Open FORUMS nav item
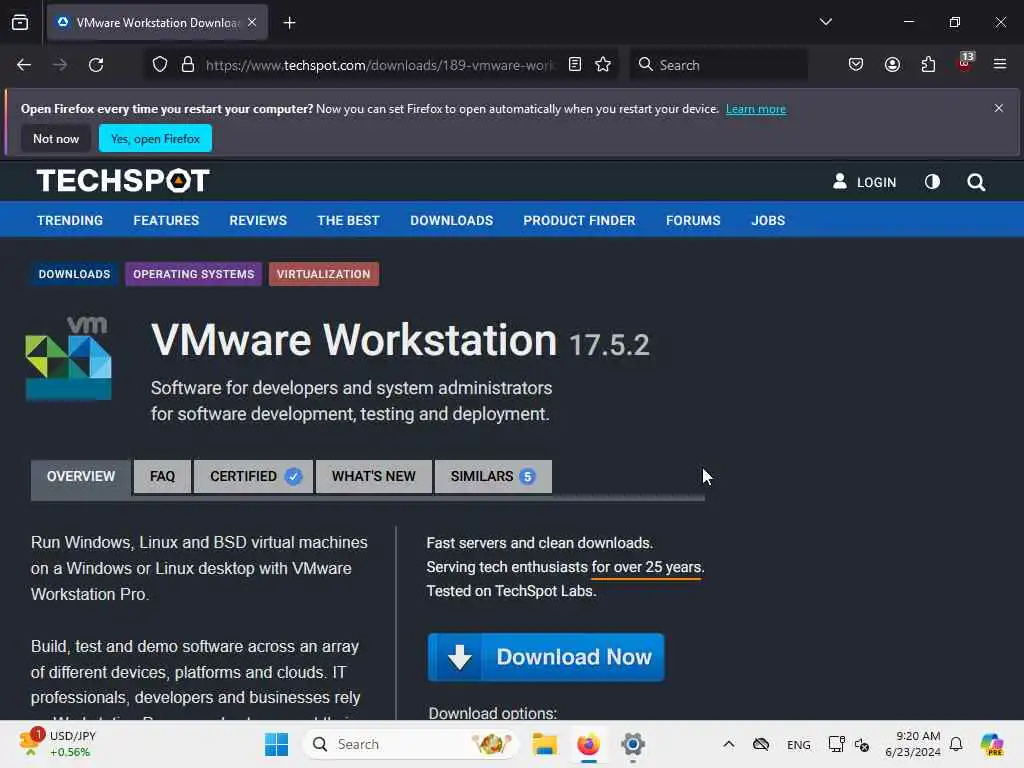 (x=693, y=221)
